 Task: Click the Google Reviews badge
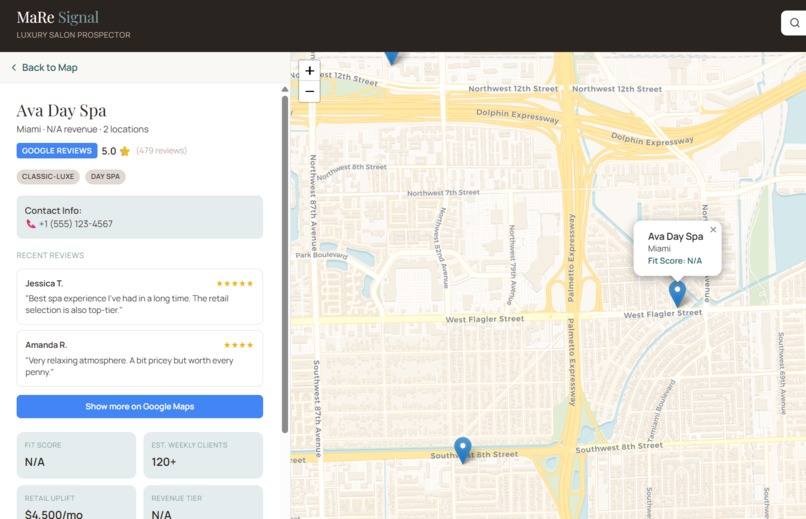click(x=57, y=151)
